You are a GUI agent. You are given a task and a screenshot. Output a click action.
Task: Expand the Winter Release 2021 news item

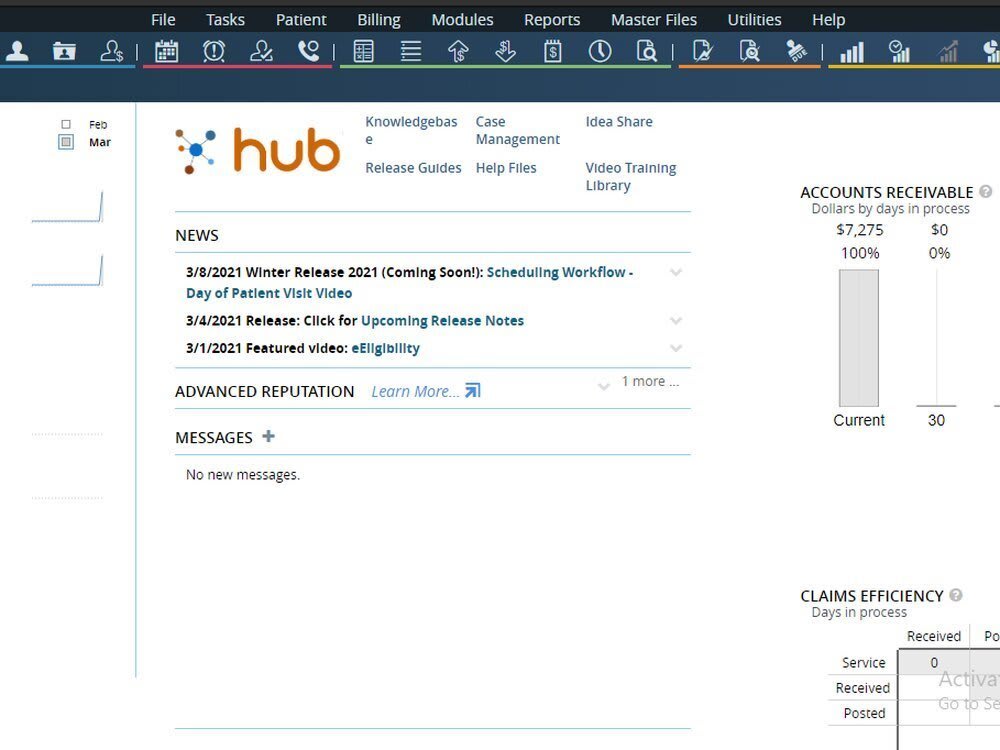676,272
